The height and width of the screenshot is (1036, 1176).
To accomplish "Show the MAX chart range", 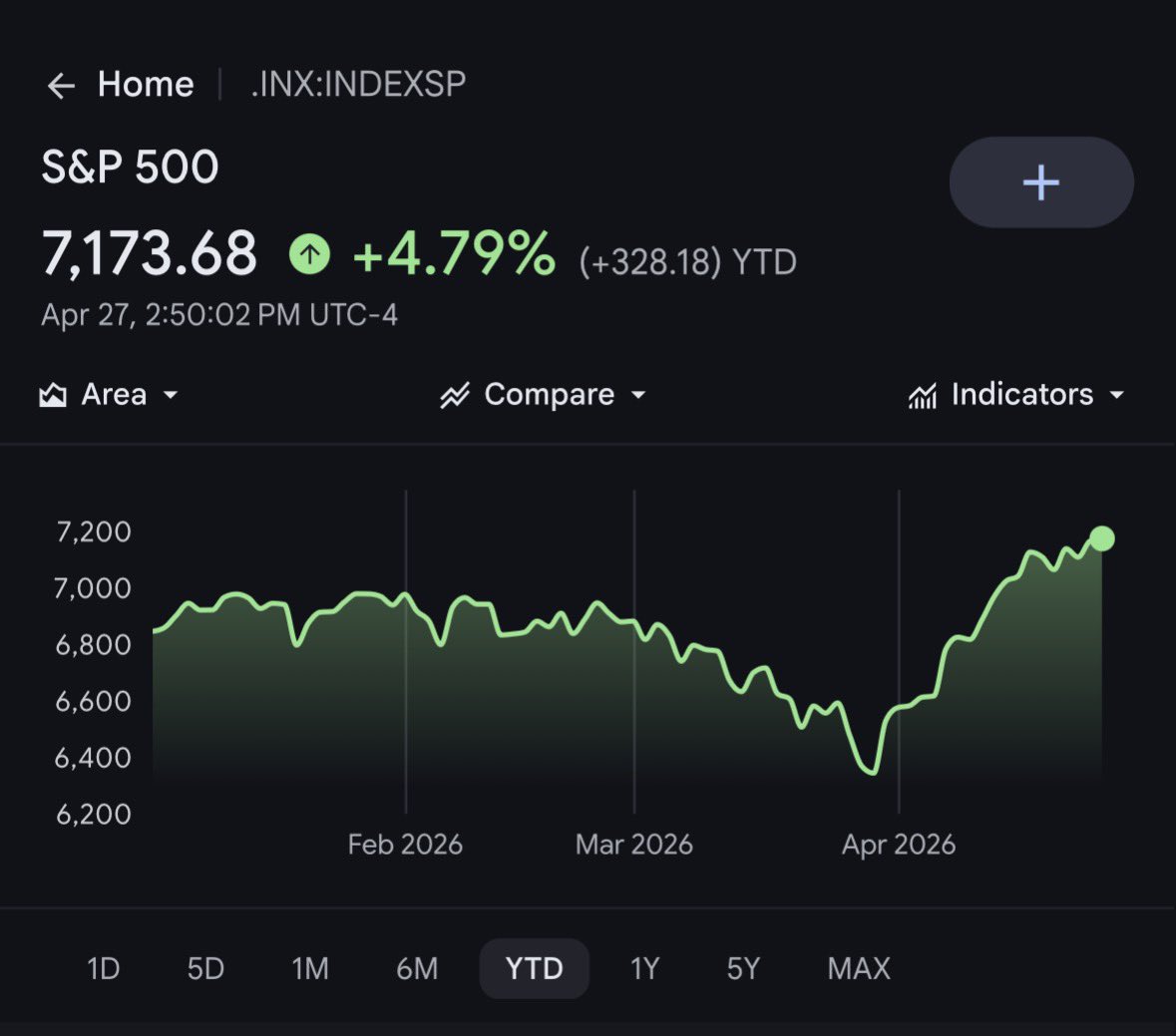I will 859,968.
